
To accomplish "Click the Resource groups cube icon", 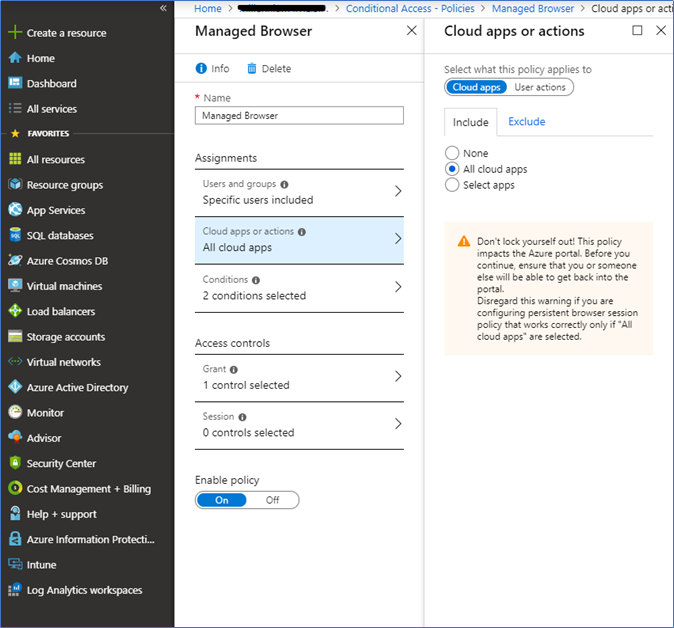I will [15, 184].
